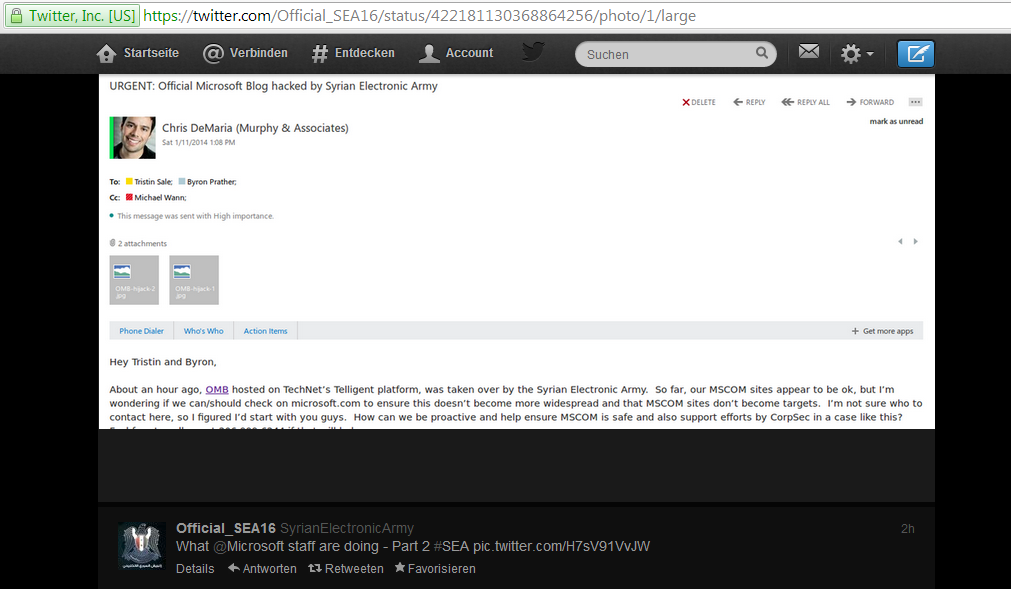The height and width of the screenshot is (589, 1011).
Task: Click email subject line text
Action: [x=273, y=86]
